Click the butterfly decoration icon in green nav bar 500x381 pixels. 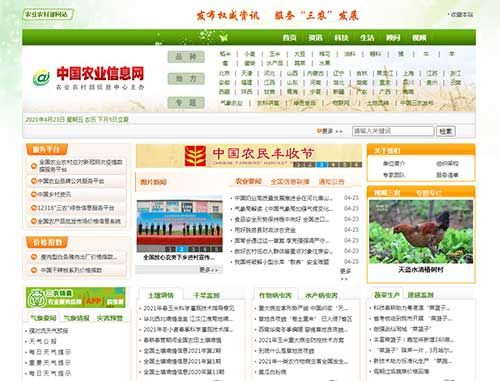pyautogui.click(x=224, y=38)
